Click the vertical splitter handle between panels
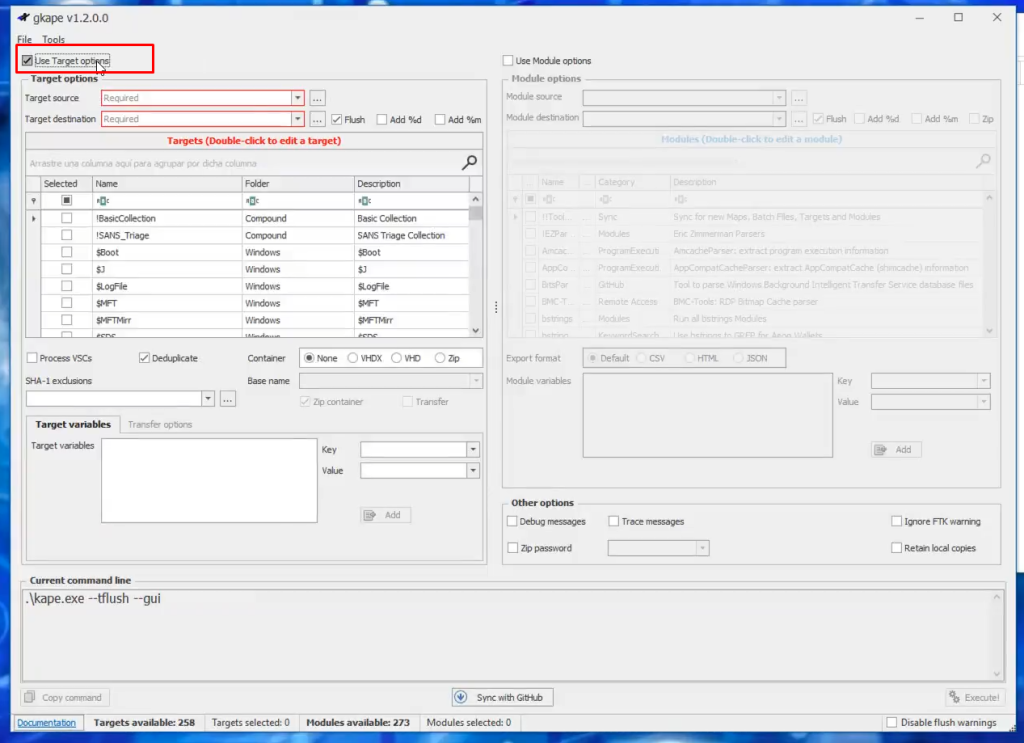 click(496, 307)
